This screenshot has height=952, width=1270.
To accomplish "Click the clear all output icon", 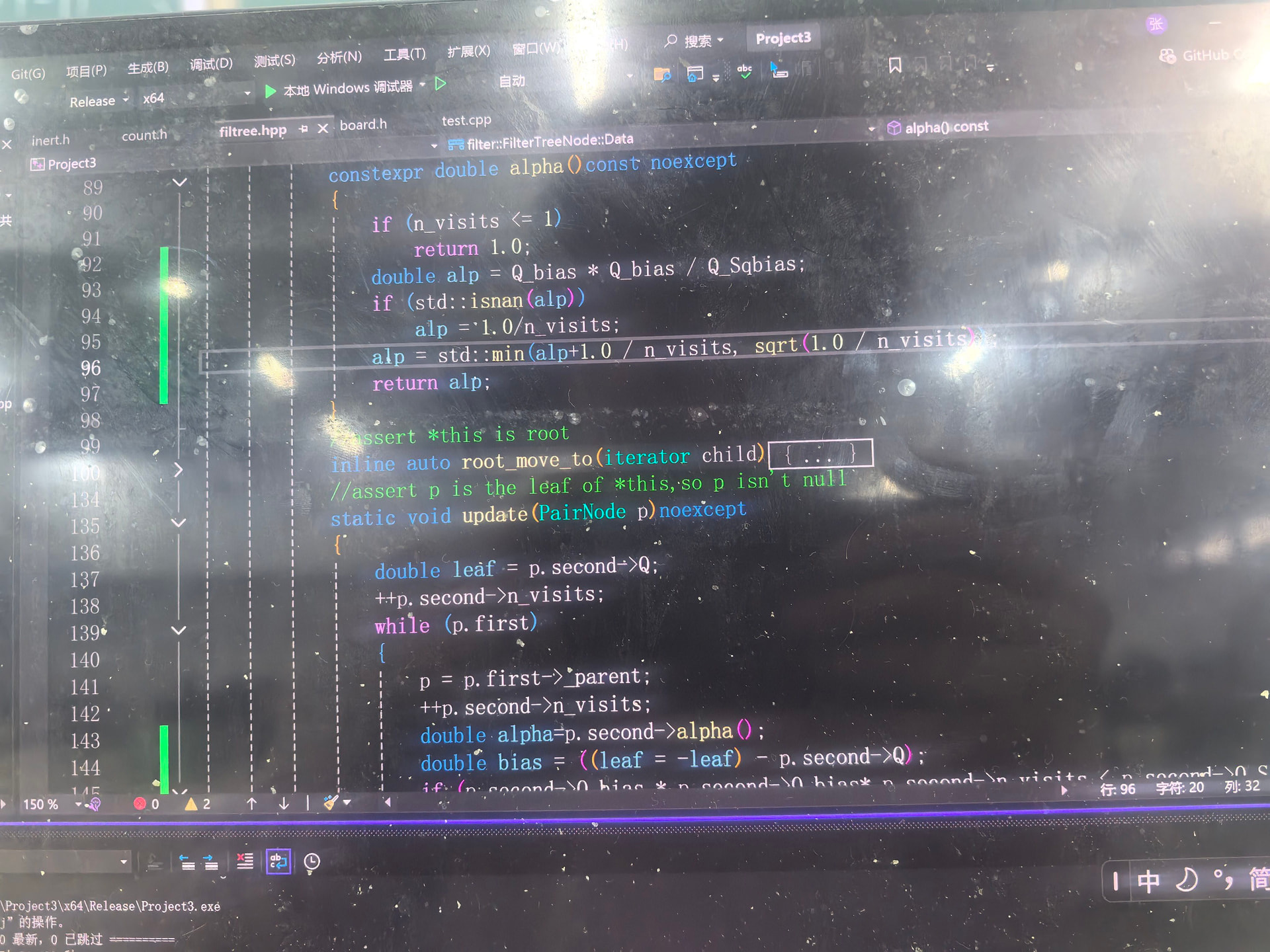I will (x=245, y=861).
